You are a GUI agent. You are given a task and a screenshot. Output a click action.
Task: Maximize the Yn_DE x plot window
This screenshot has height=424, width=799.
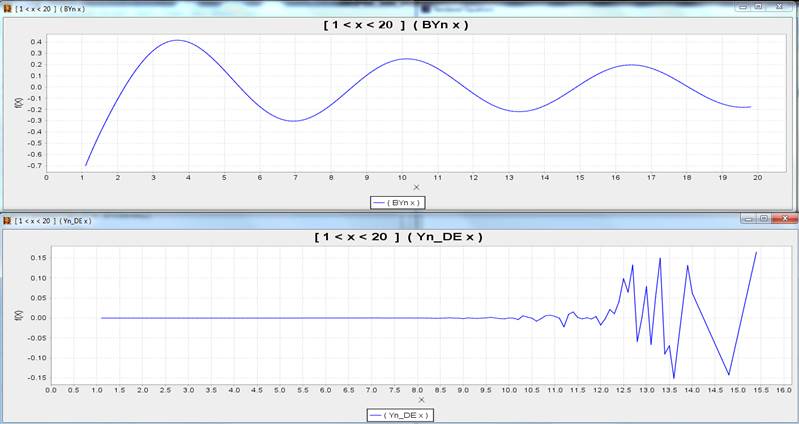point(763,219)
